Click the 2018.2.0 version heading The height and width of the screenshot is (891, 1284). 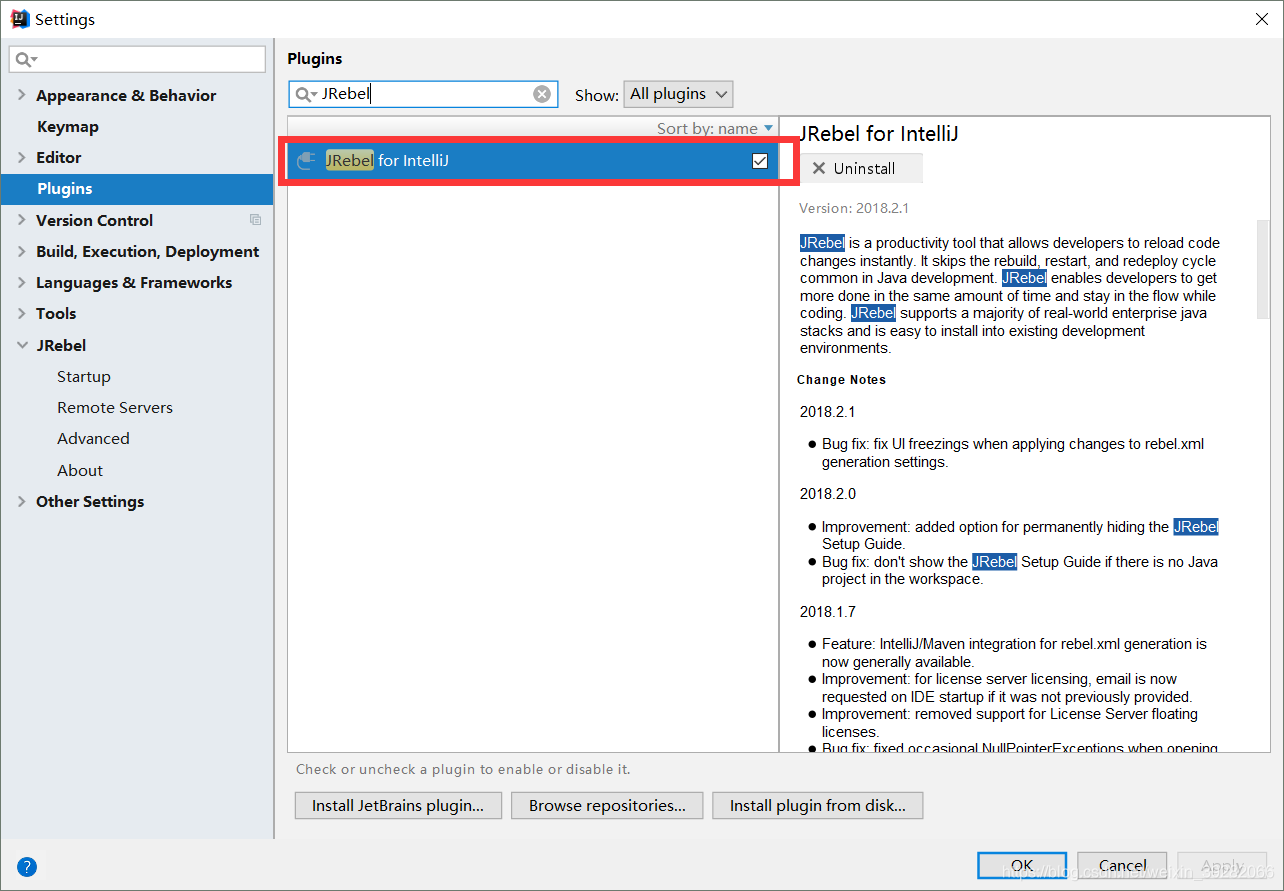pos(828,494)
